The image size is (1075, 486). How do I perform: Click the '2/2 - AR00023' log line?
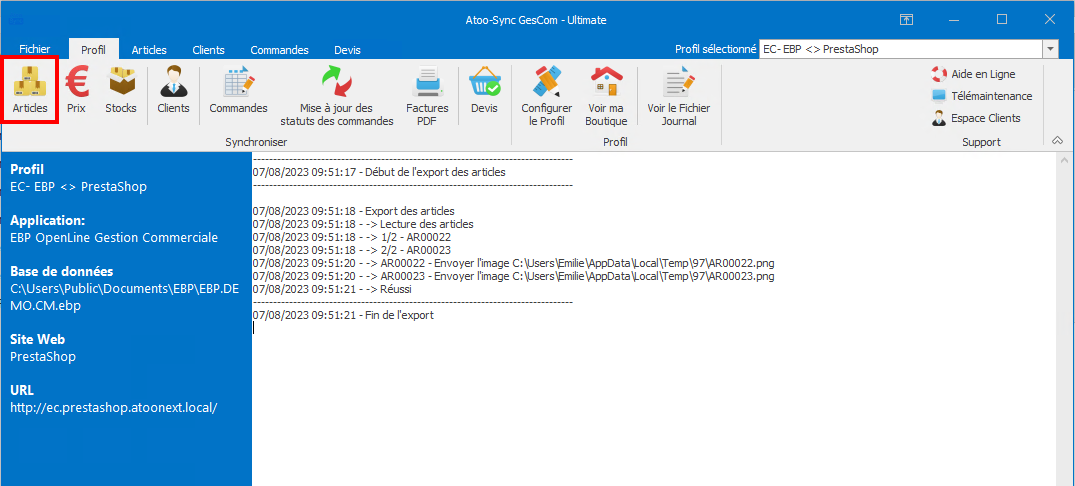tap(352, 250)
